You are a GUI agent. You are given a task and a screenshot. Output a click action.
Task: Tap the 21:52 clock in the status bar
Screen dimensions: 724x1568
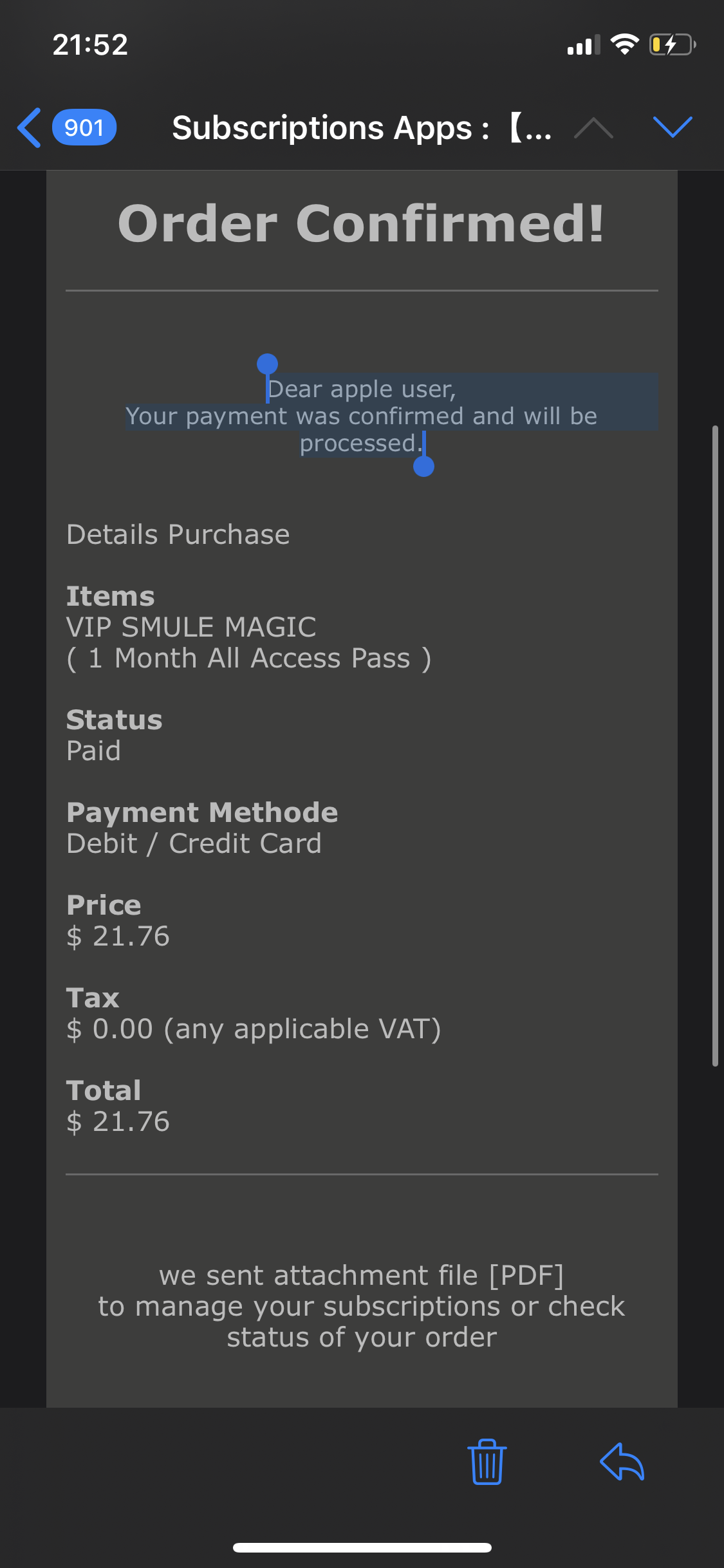tap(90, 44)
